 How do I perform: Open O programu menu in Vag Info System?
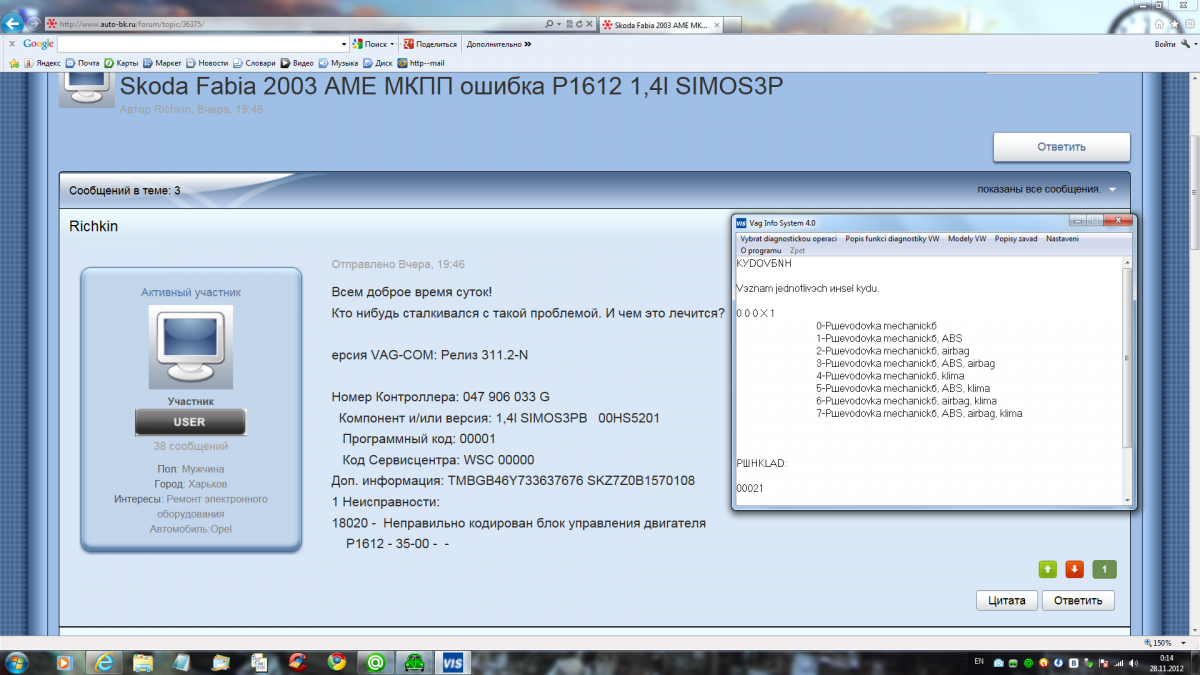tap(760, 250)
